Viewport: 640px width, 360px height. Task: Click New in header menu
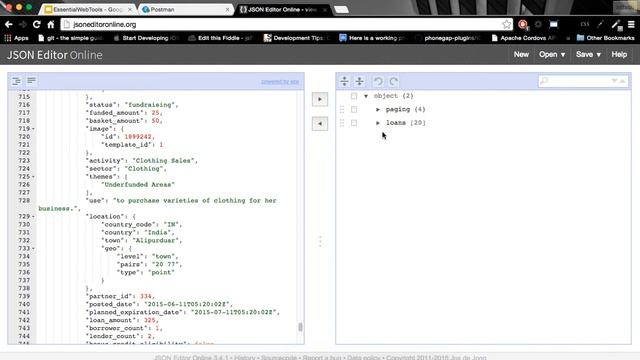[x=521, y=54]
